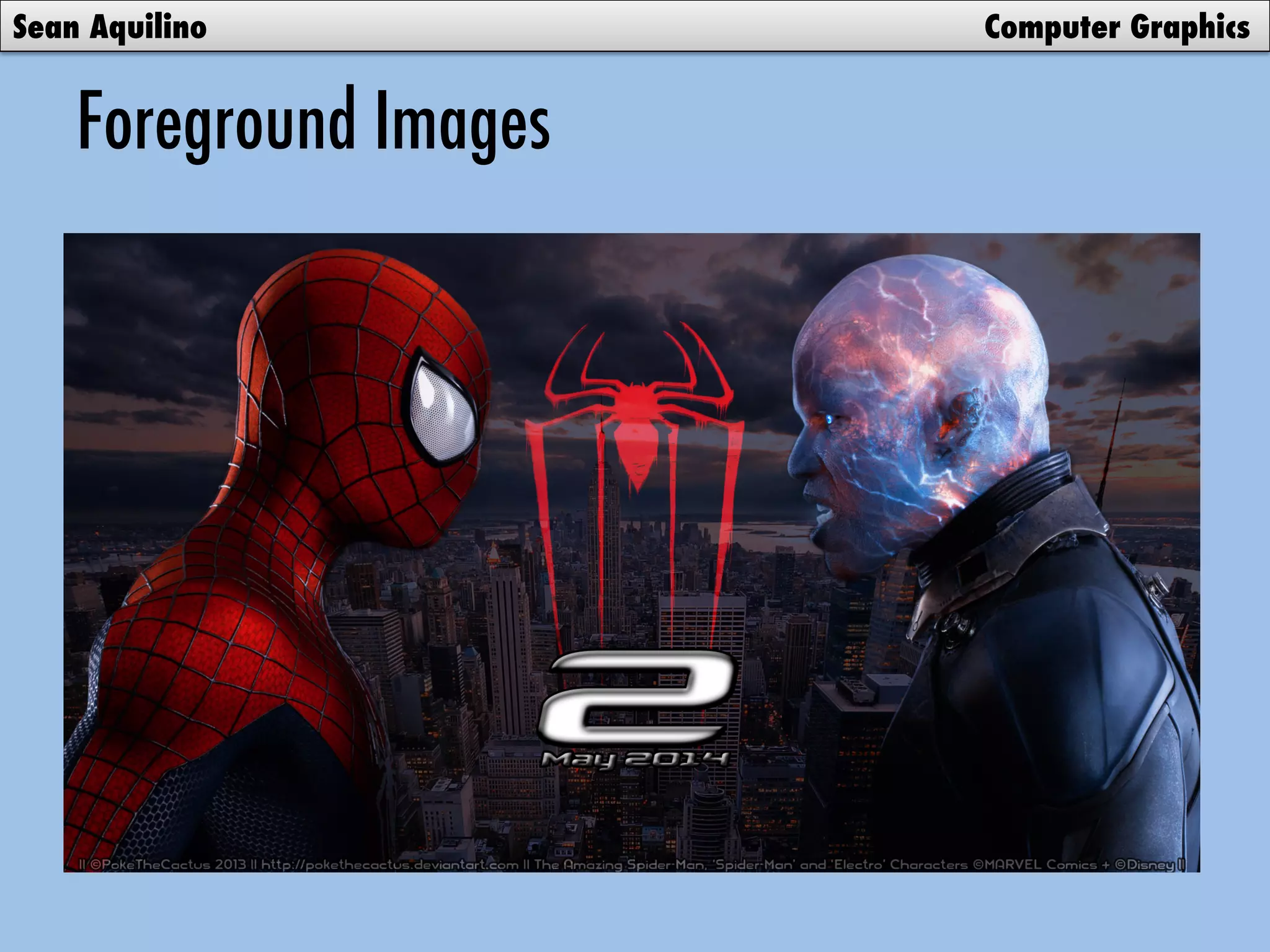Click the copyright symbol before PokeTheCactus
1270x952 pixels.
[96, 864]
